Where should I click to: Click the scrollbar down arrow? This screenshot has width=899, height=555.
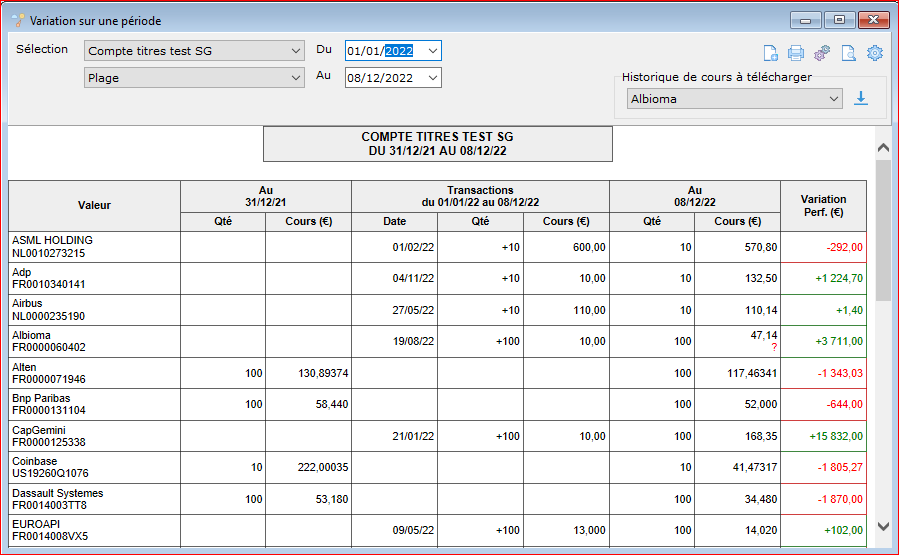click(x=884, y=526)
